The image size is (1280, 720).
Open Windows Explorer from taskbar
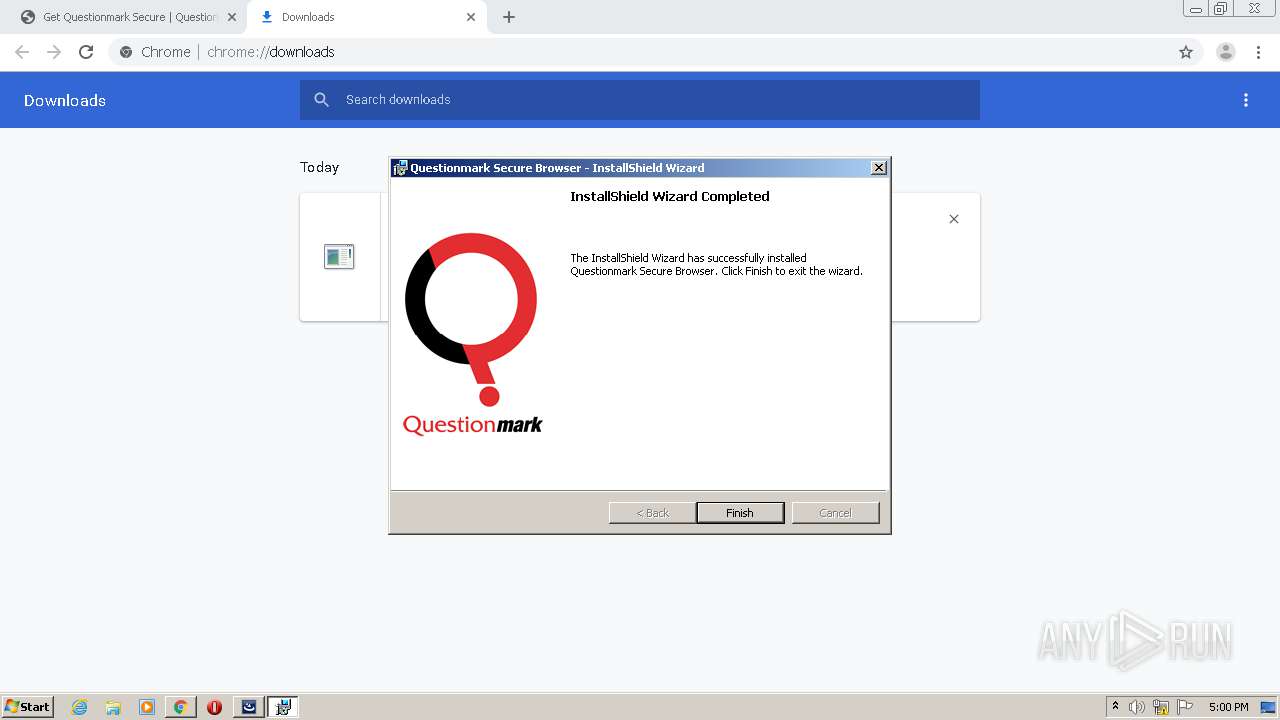click(x=113, y=707)
